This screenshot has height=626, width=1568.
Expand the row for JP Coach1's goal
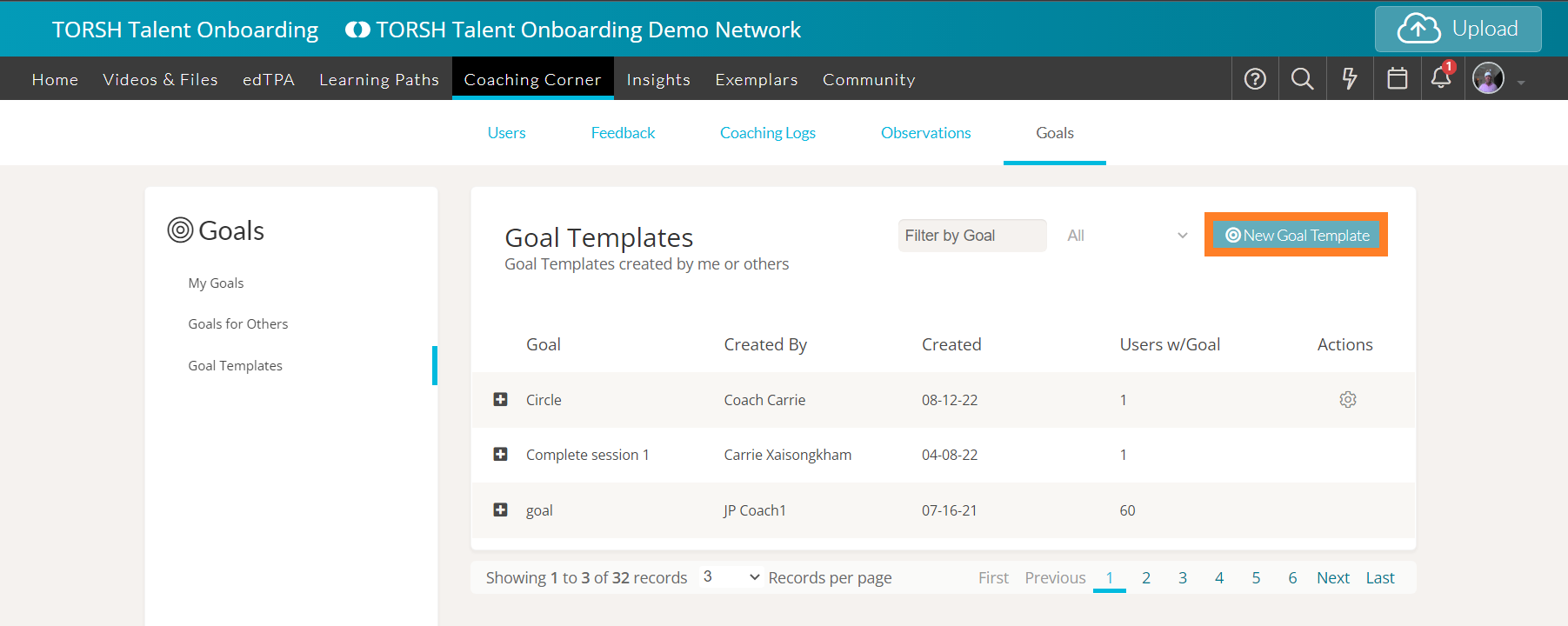point(500,510)
